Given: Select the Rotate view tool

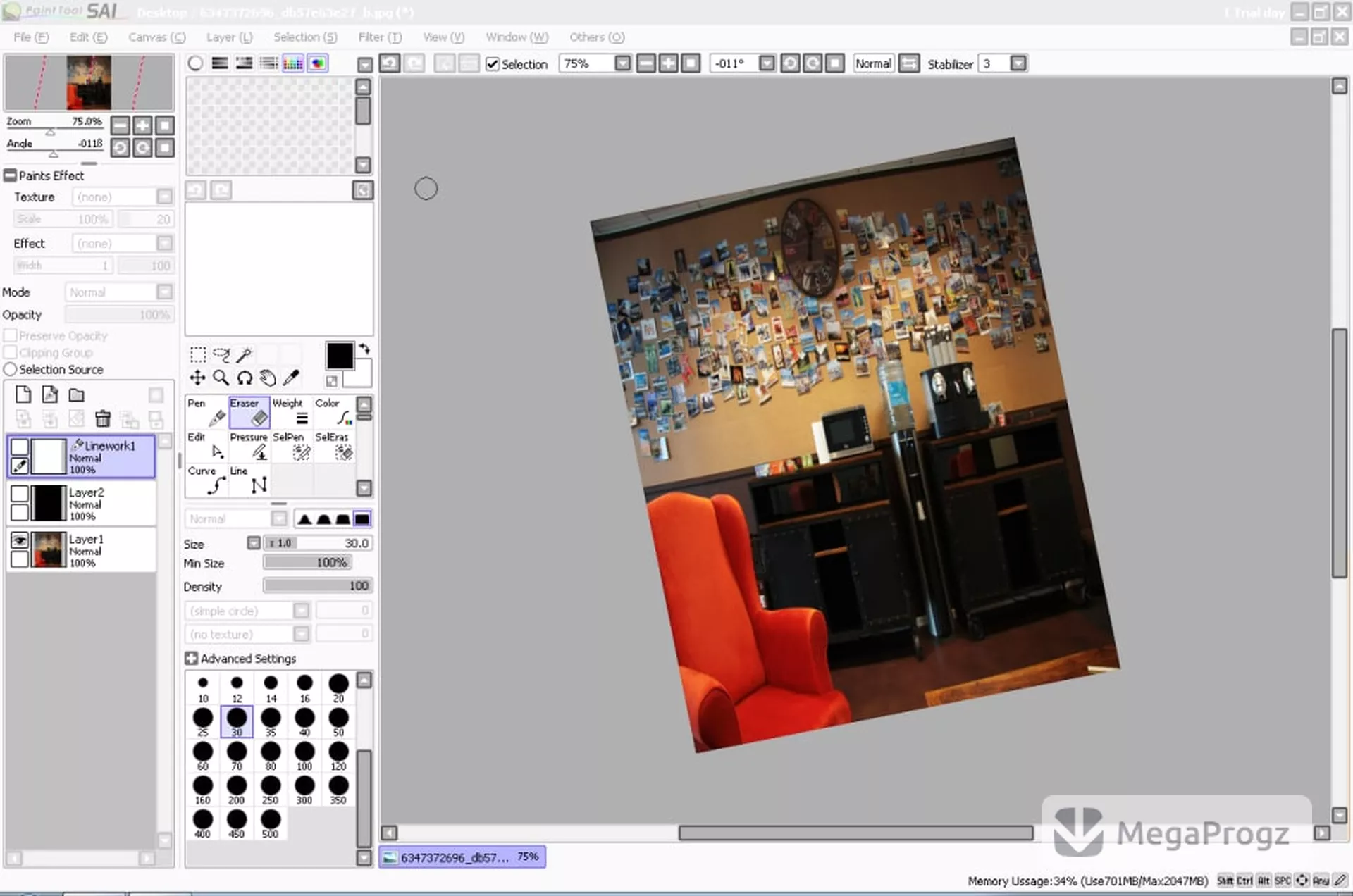Looking at the screenshot, I should [245, 378].
